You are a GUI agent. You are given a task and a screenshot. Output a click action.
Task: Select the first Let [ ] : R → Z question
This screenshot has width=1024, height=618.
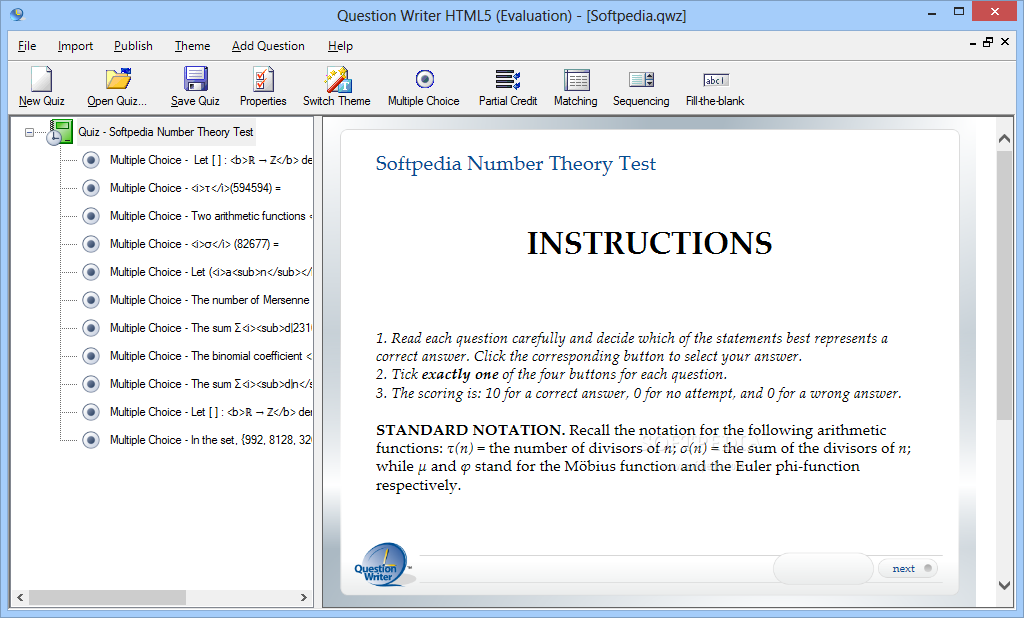211,160
